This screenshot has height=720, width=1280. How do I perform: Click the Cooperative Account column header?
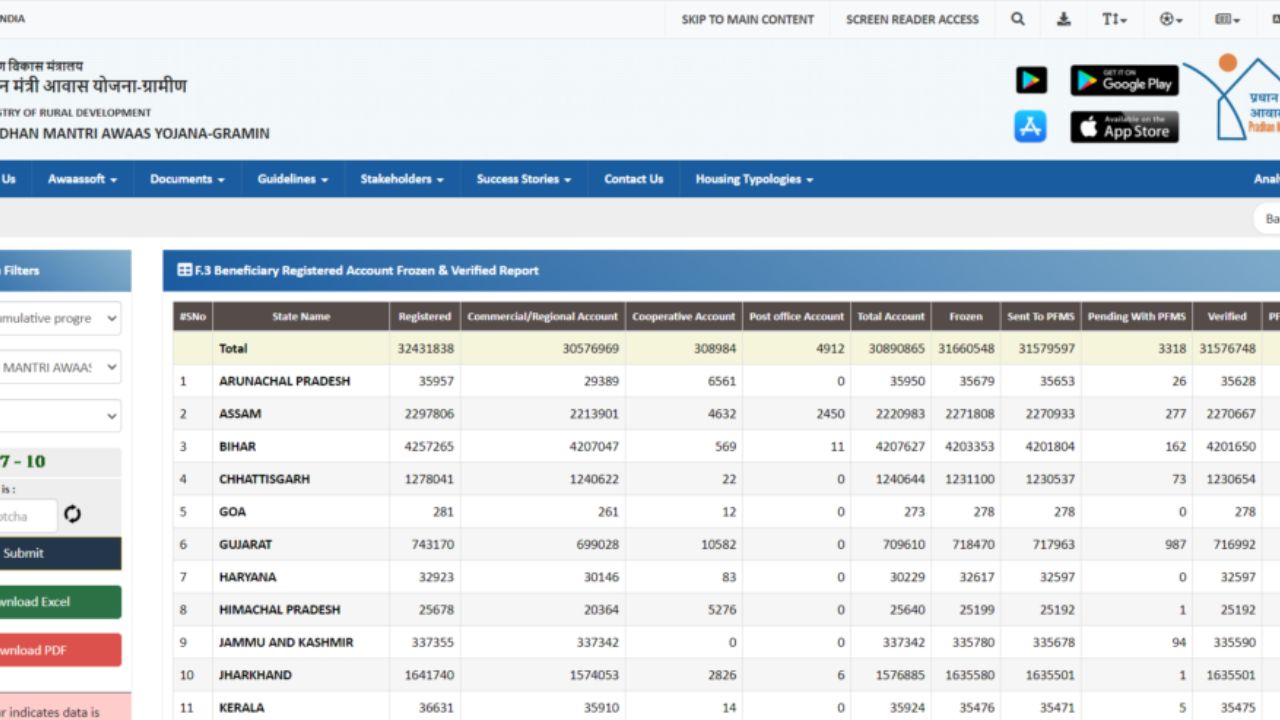coord(684,316)
